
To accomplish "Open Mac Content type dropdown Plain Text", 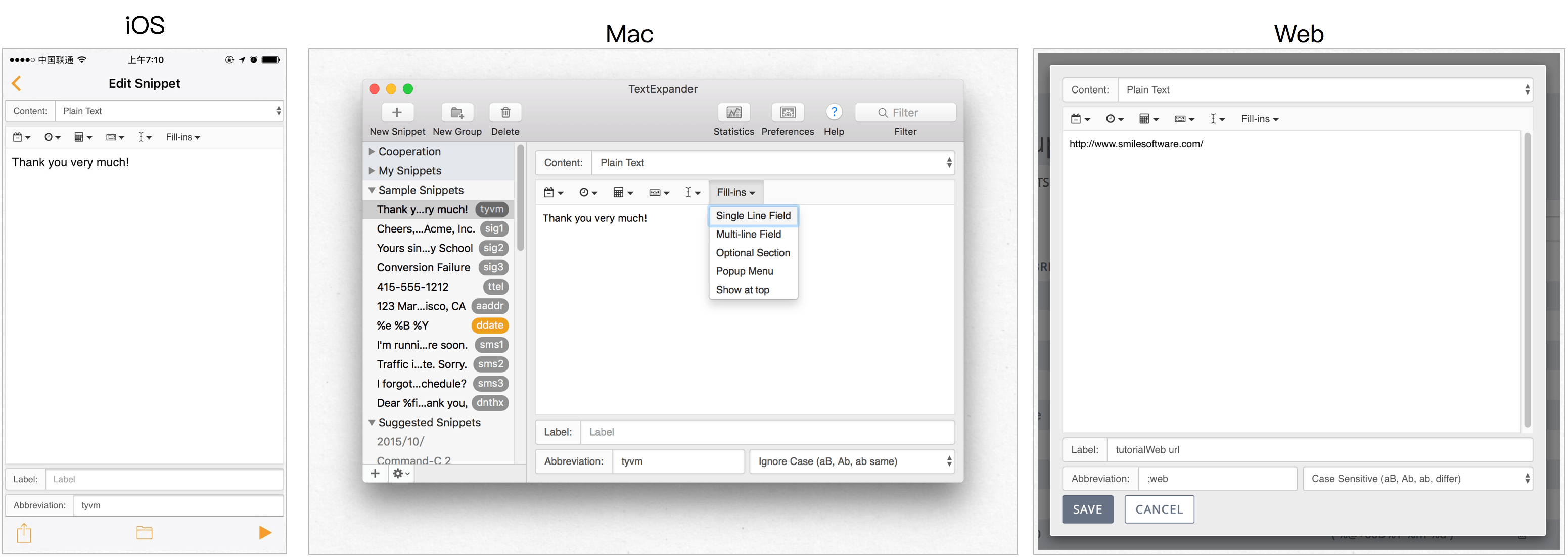I will point(773,163).
